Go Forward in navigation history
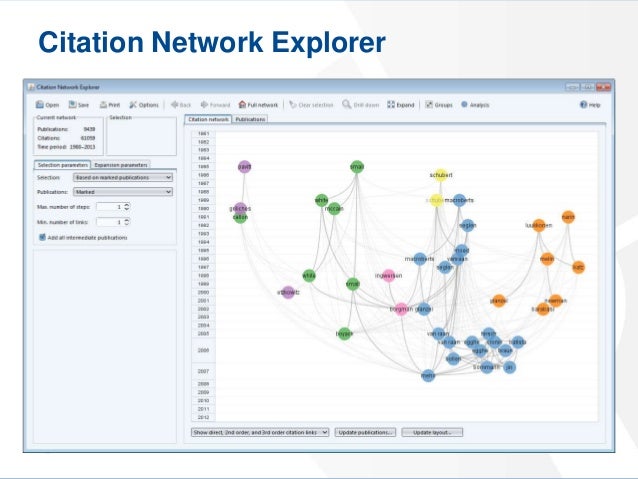Viewport: 638px width, 479px height. pyautogui.click(x=215, y=105)
